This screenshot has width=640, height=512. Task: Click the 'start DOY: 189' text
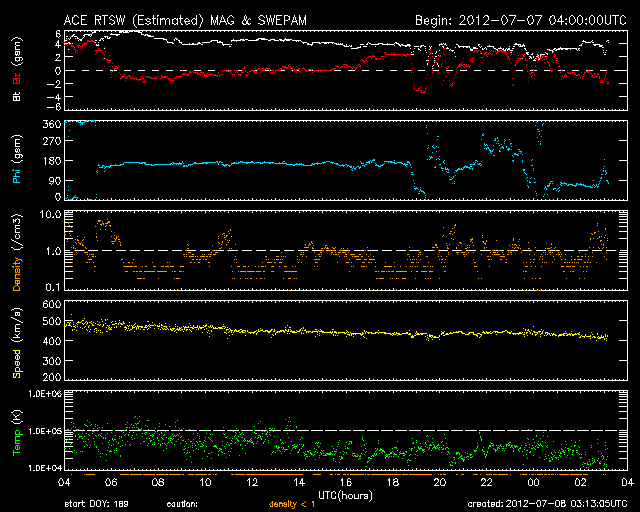[x=96, y=504]
